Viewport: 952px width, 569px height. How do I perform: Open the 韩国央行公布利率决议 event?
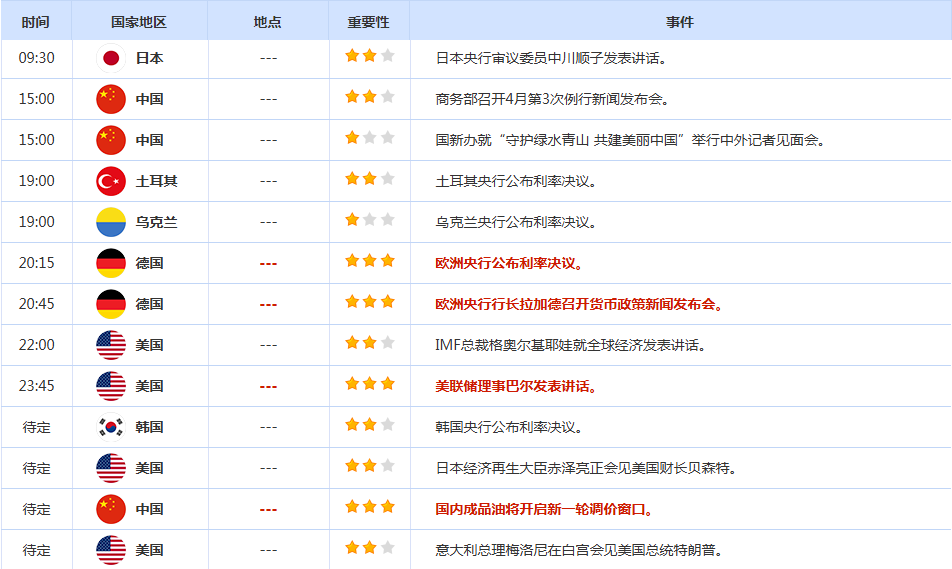coord(507,427)
